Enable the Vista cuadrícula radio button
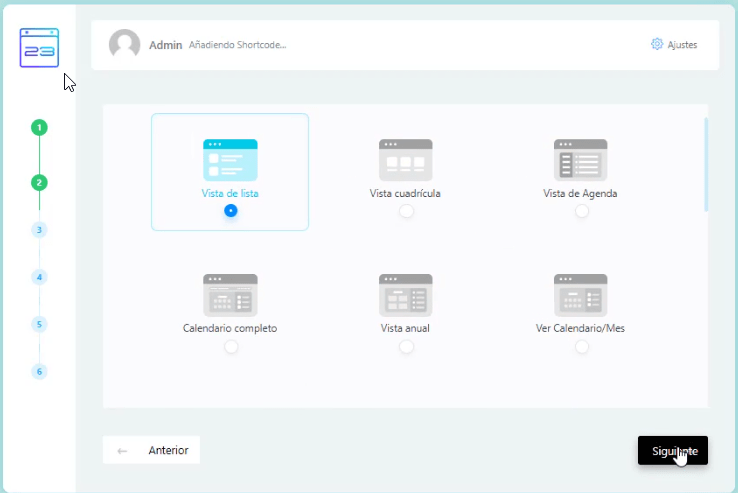 pos(406,211)
